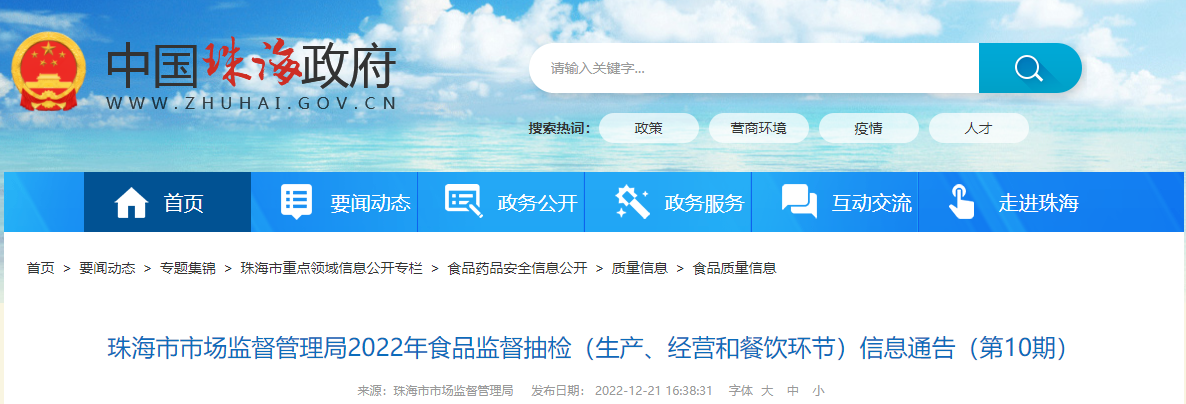Click the 政务公开 document search icon
1186x404 pixels.
[x=463, y=202]
